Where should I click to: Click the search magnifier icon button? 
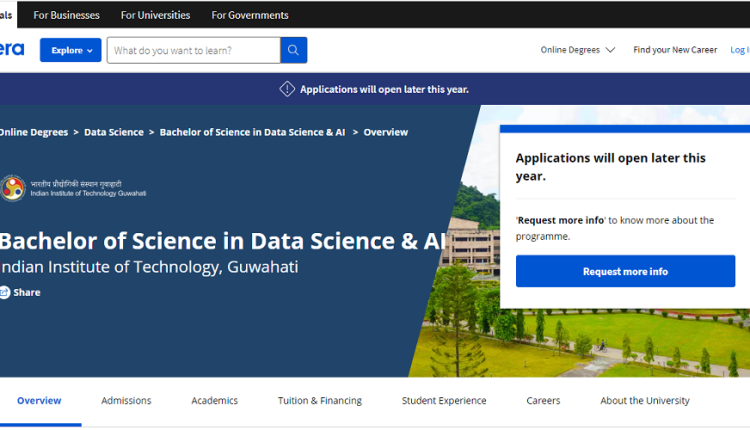[x=293, y=50]
